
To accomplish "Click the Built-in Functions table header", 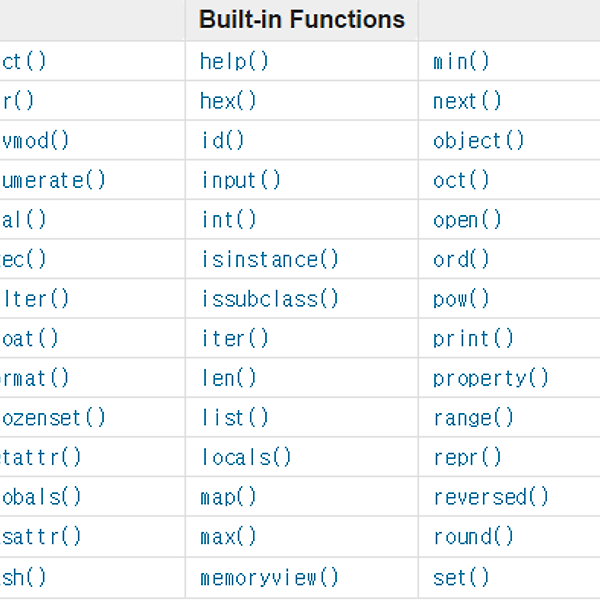I will click(x=302, y=20).
